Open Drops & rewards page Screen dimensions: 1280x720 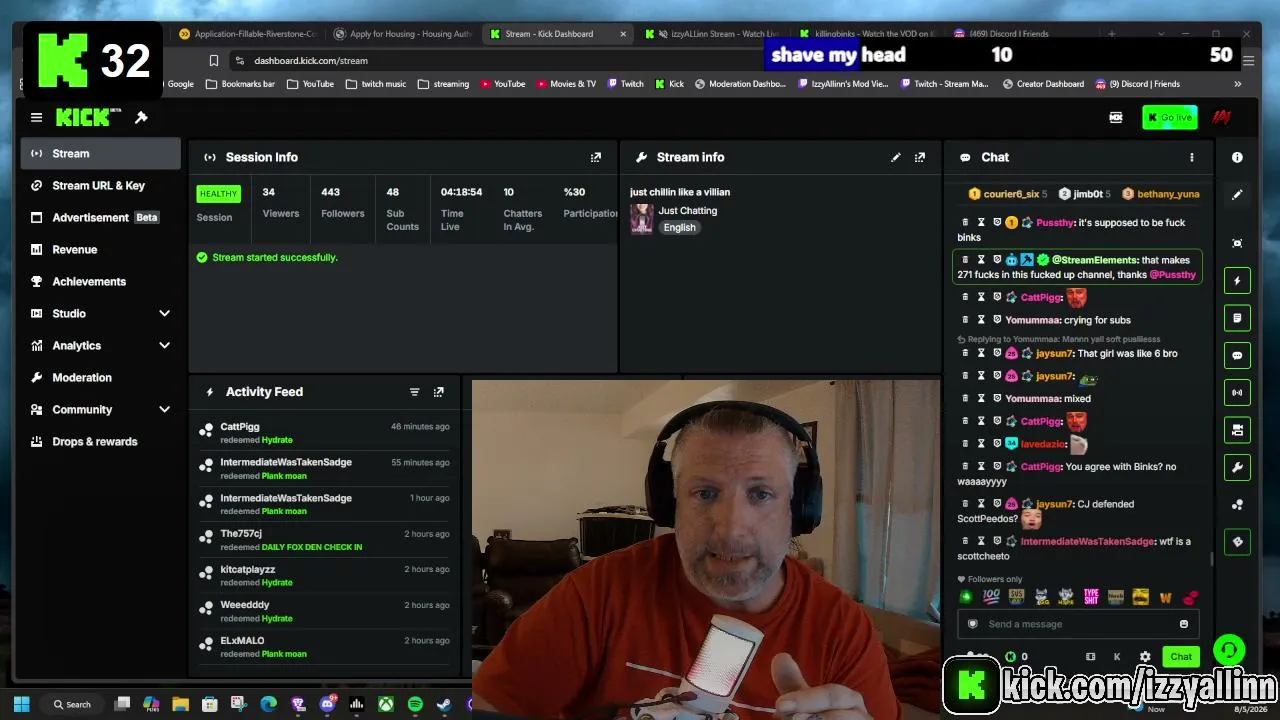click(100, 442)
